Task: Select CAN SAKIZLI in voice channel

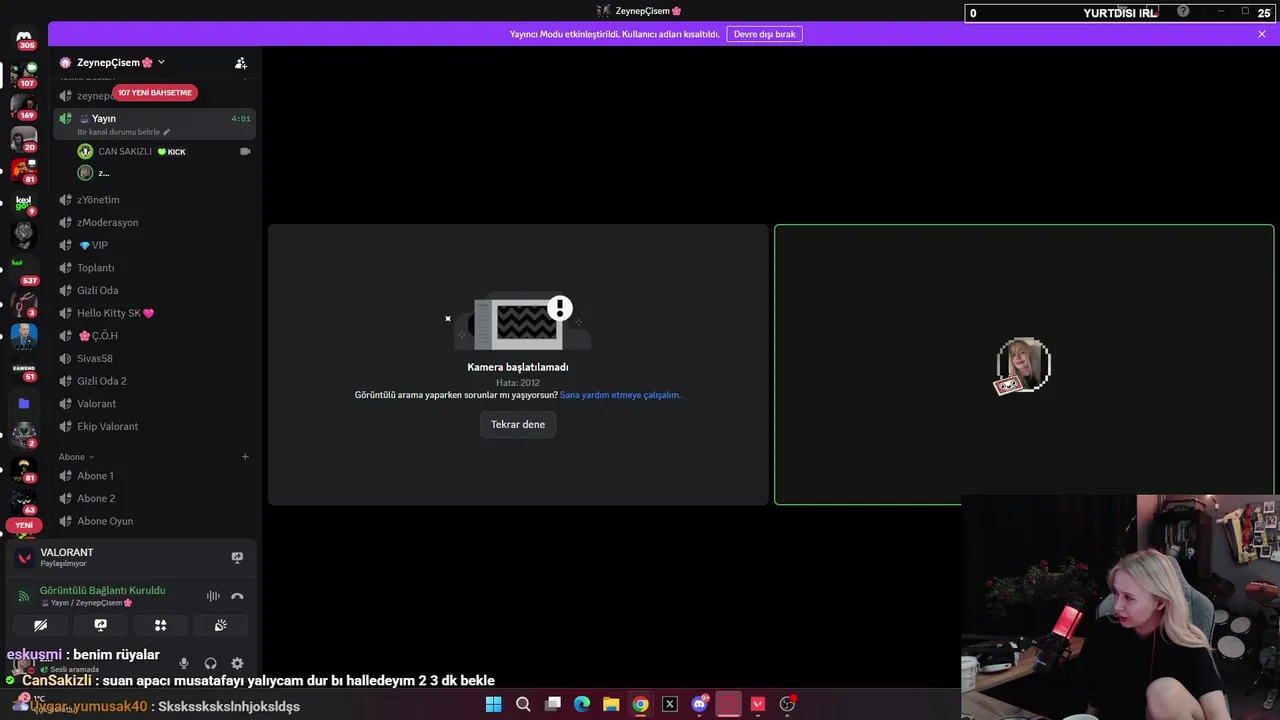Action: coord(163,151)
